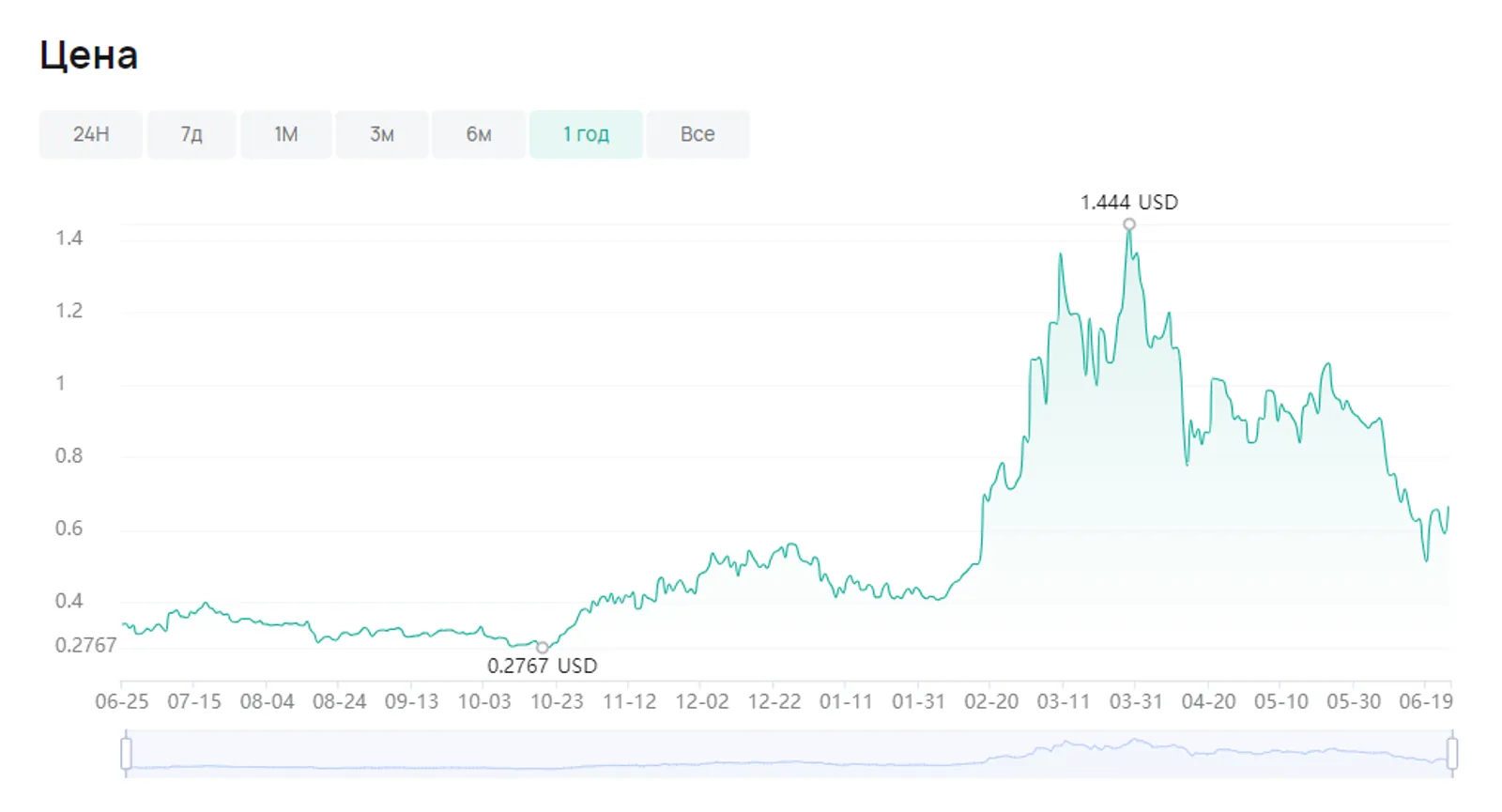Click the 12-22 date label
The width and height of the screenshot is (1502, 812).
774,701
